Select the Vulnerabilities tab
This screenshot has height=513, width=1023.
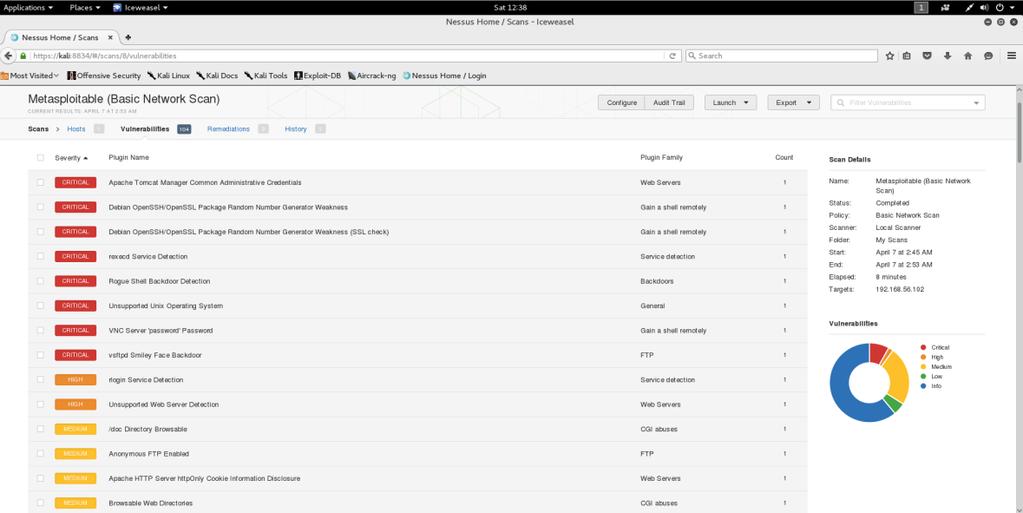click(x=145, y=129)
